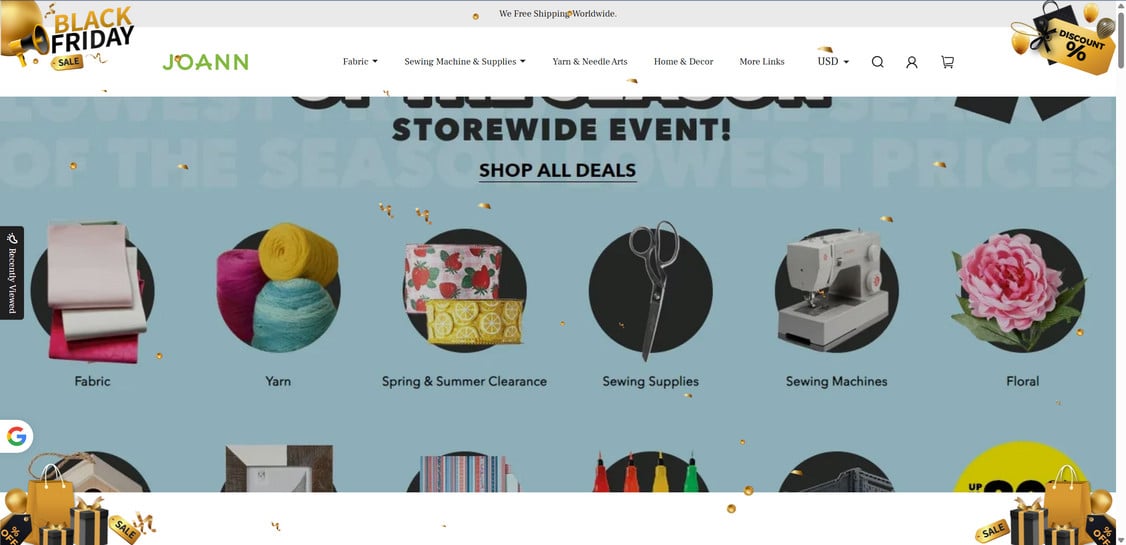Click the page vertical scrollbar

(x=1121, y=273)
